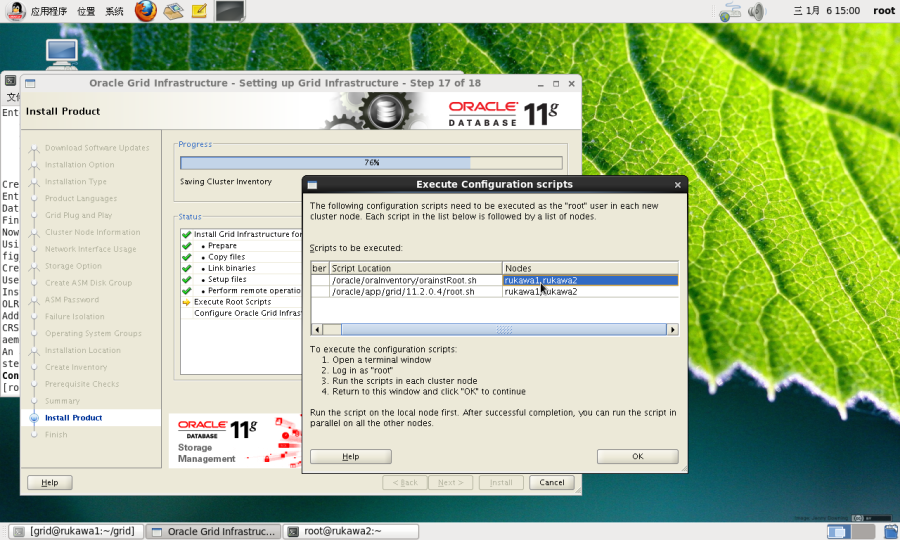Click Failure Isolation step in sidebar
900x540 pixels.
[x=75, y=316]
